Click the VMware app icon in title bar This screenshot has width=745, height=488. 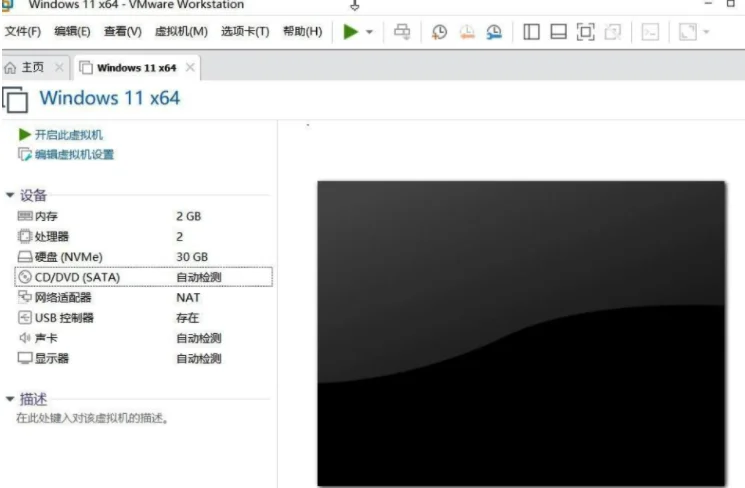[x=8, y=6]
